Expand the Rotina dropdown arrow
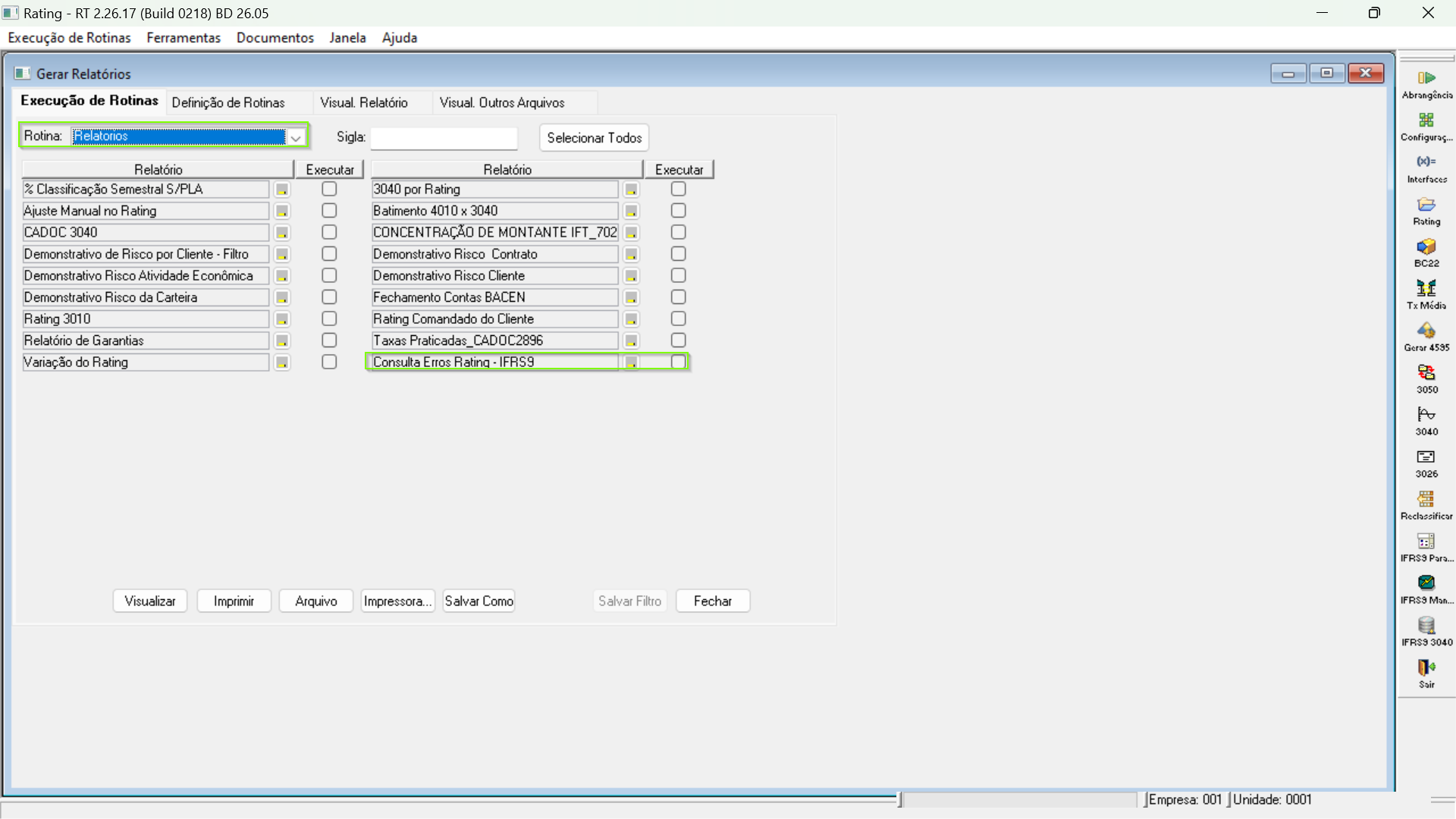 click(x=296, y=137)
